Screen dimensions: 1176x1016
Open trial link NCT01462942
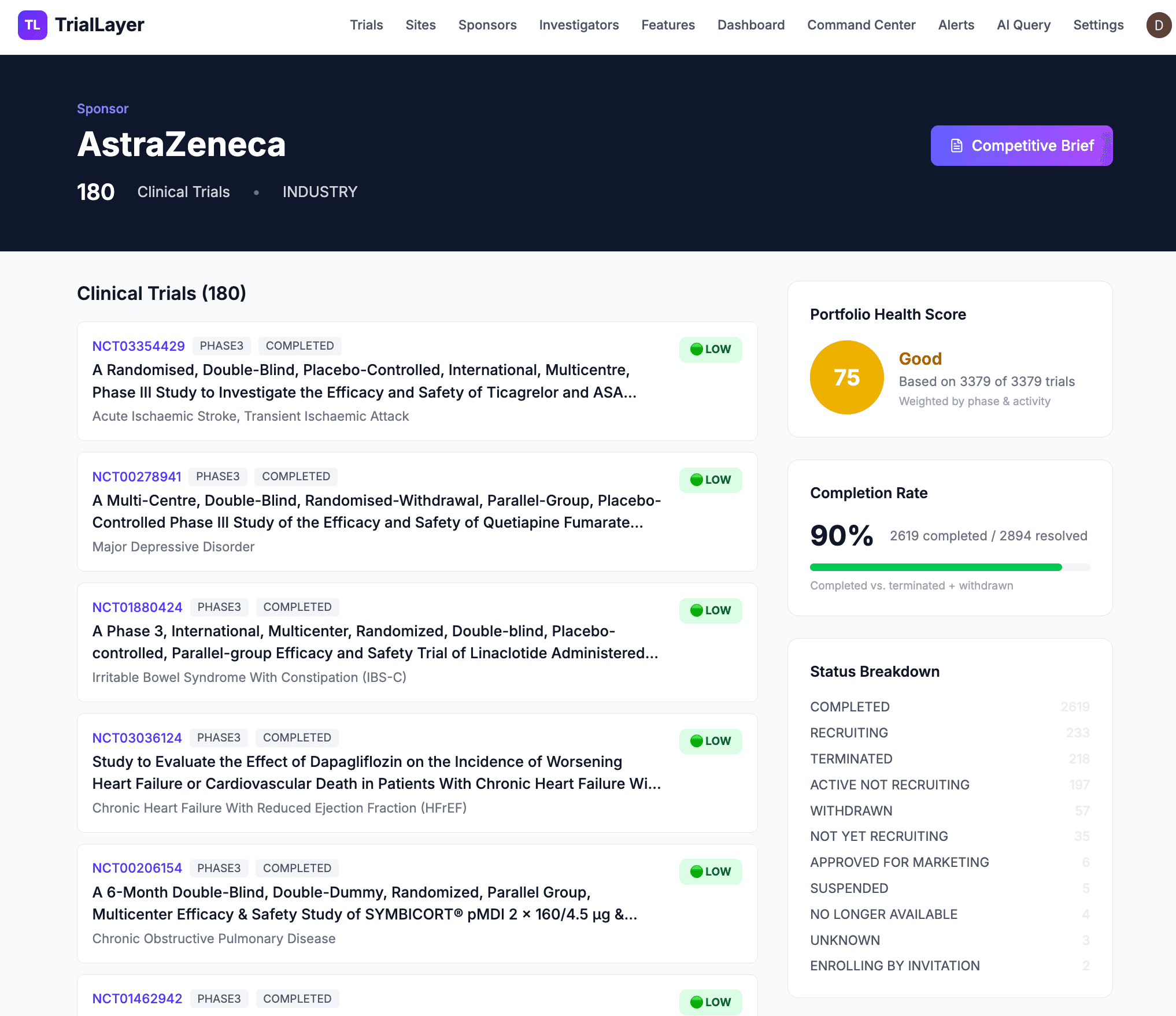(x=138, y=999)
